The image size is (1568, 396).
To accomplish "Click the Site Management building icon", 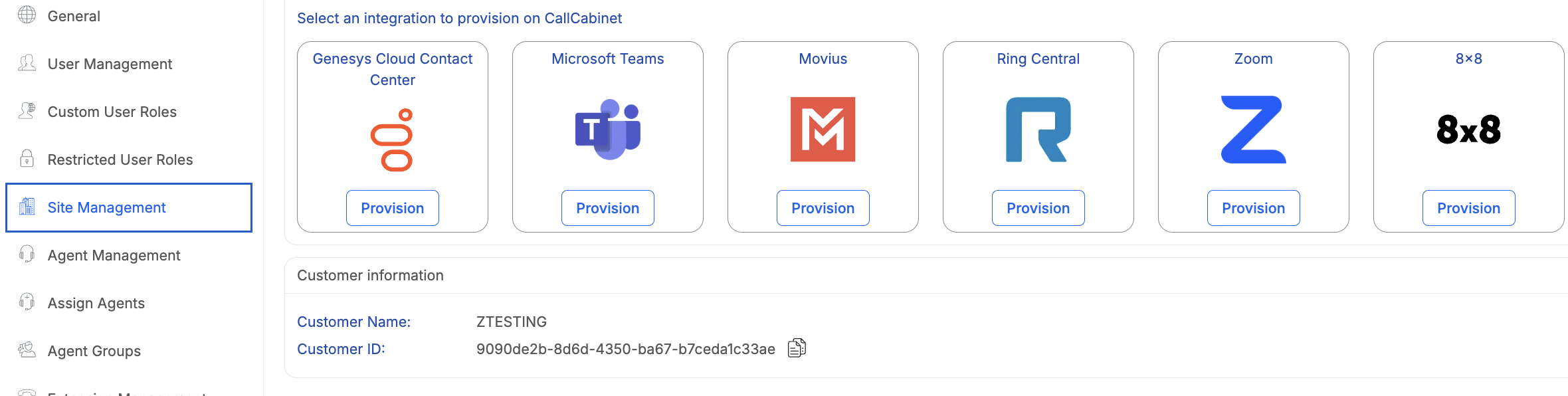I will (27, 207).
